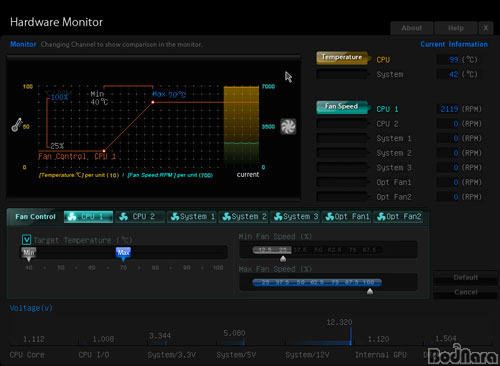This screenshot has width=500, height=366.
Task: Toggle the CPU 2 fan speed channel button
Action: coord(342,124)
